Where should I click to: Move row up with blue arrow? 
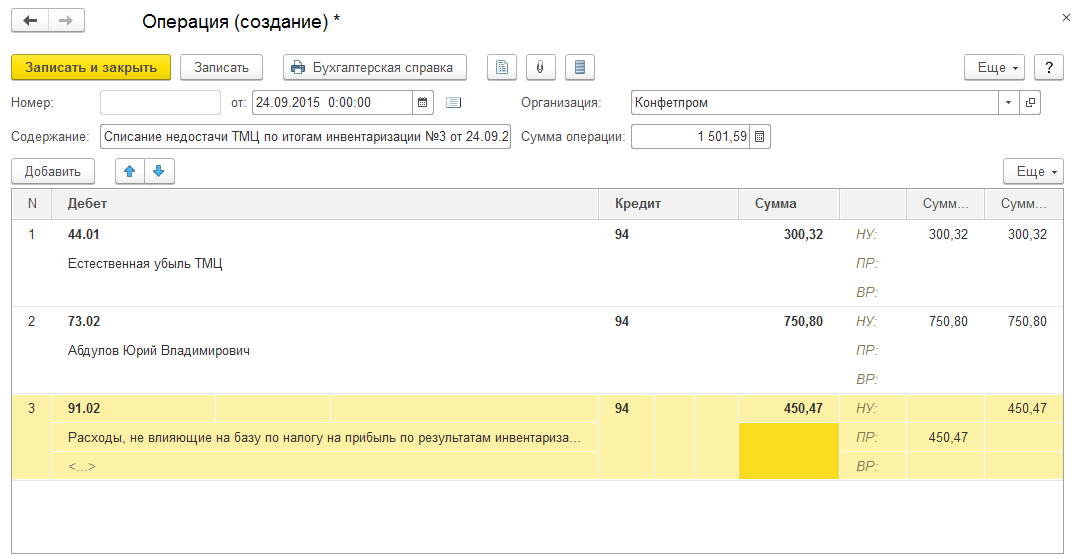point(130,171)
